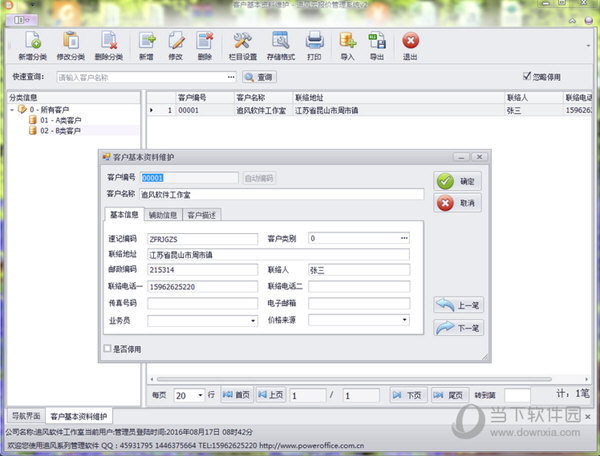The image size is (600, 456).
Task: Click the table scrollbar right arrow
Action: coord(587,379)
